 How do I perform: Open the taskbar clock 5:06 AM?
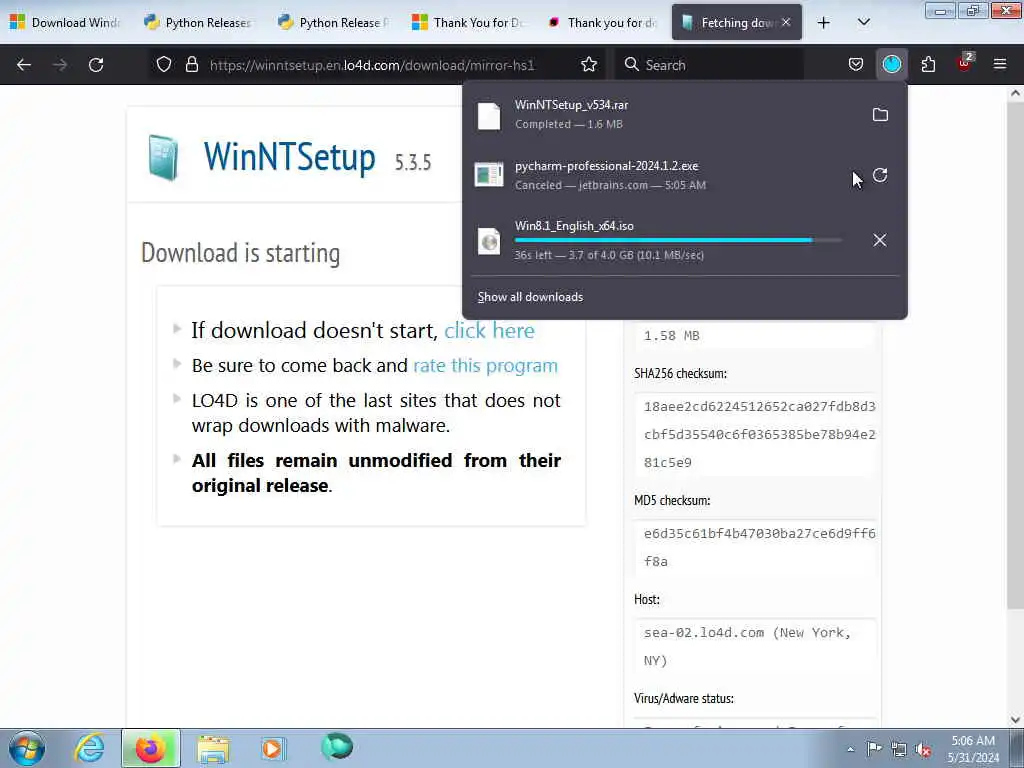[973, 748]
